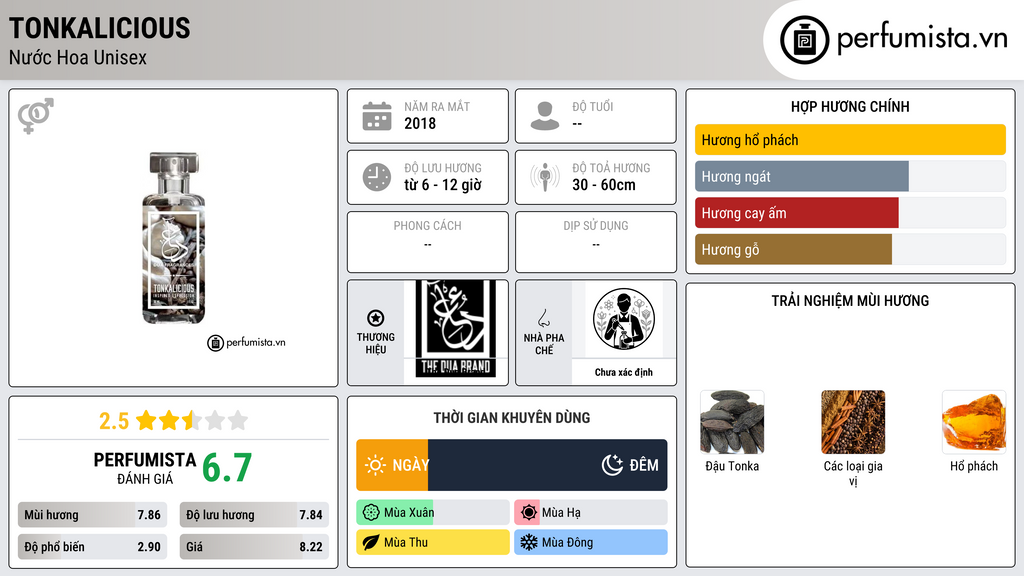Viewport: 1024px width, 576px height.
Task: Click the Hổ phách label under amber image
Action: (x=974, y=466)
